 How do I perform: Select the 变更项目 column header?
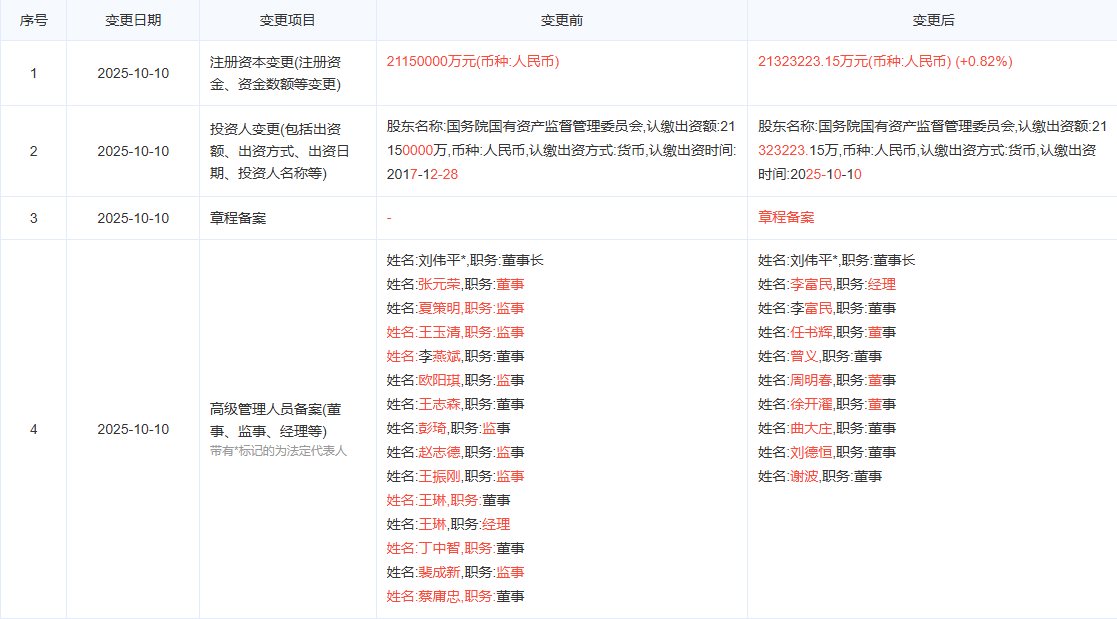(x=287, y=20)
